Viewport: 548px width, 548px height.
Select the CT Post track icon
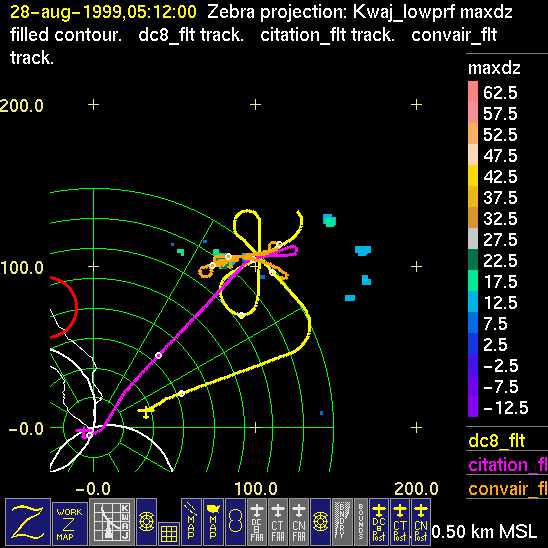click(400, 521)
